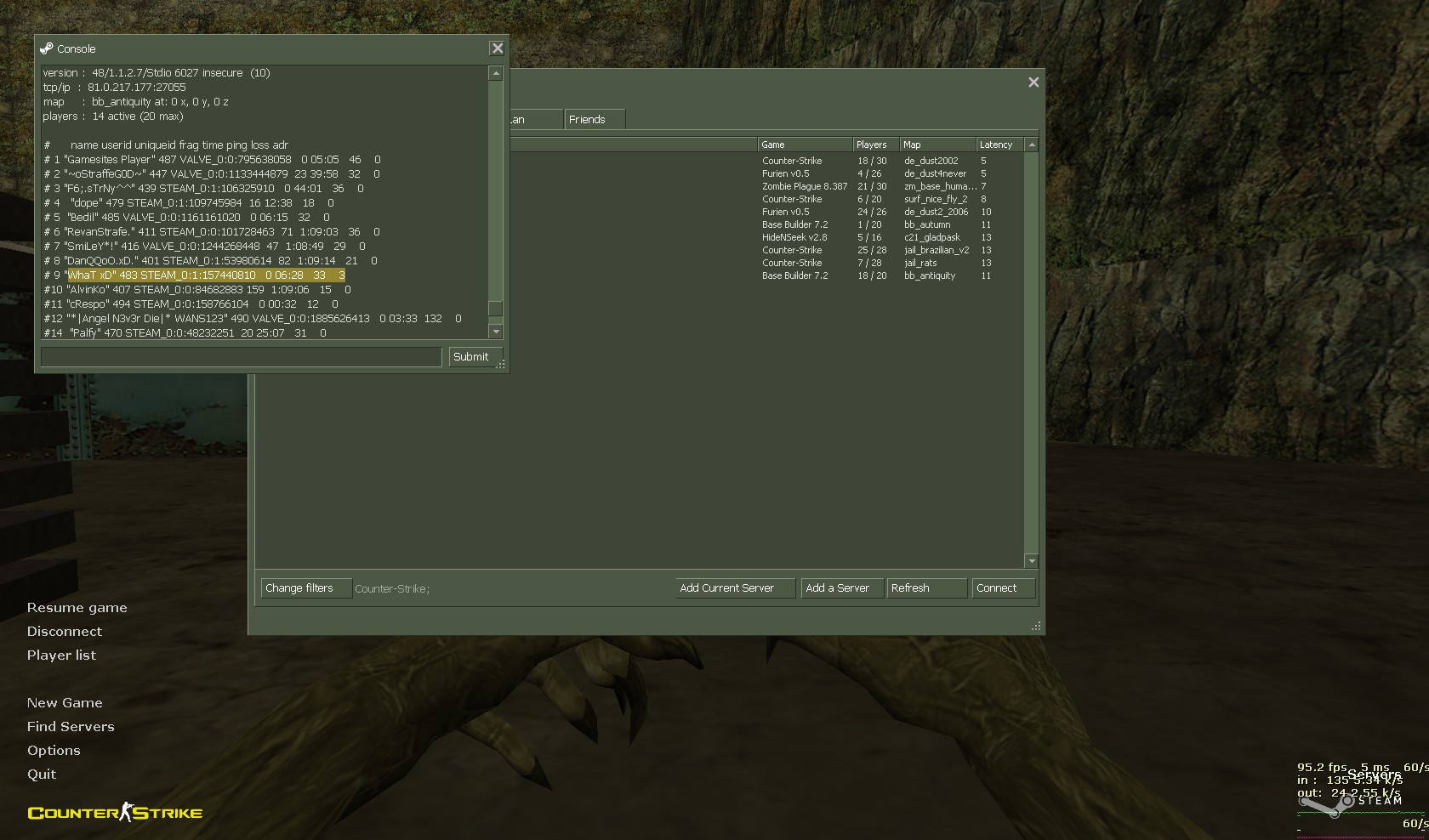Open Find Servers
This screenshot has height=840, width=1429.
coord(71,727)
